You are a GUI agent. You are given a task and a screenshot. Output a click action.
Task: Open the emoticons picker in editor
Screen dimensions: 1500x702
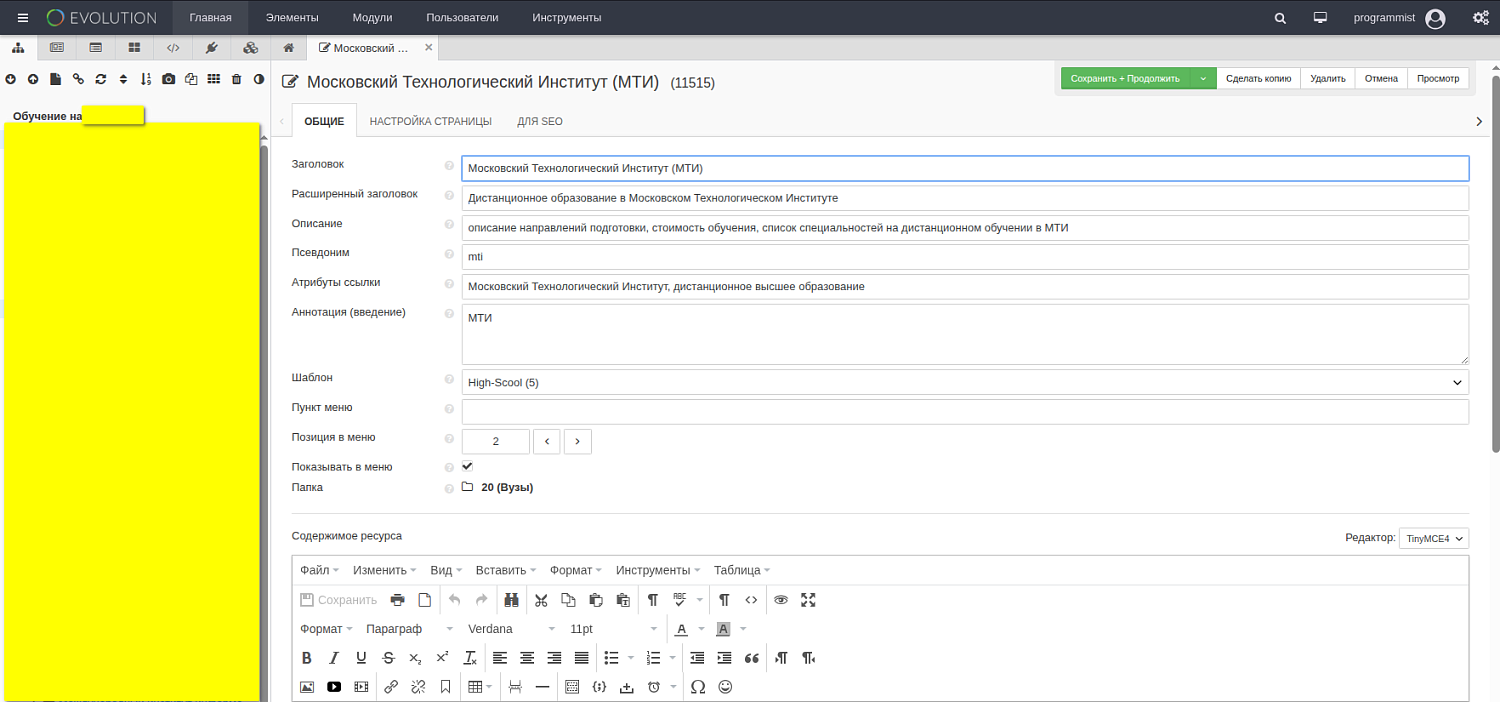tap(725, 687)
